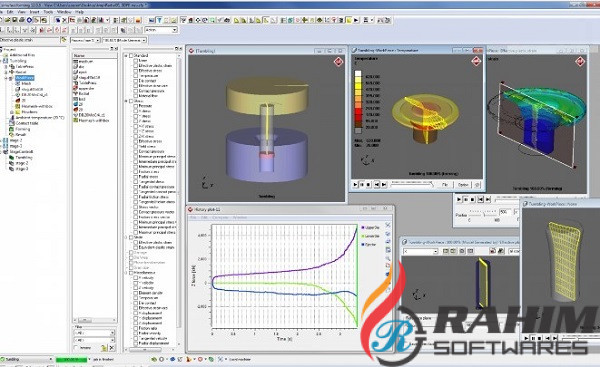Check Temperature under the Standard group
This screenshot has width=600, height=367.
pyautogui.click(x=135, y=75)
